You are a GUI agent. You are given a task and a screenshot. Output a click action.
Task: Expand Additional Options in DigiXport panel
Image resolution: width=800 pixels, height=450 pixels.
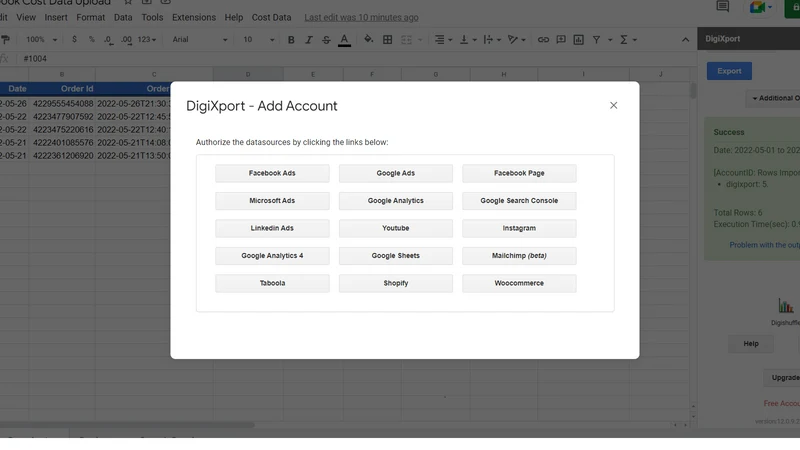[x=775, y=98]
